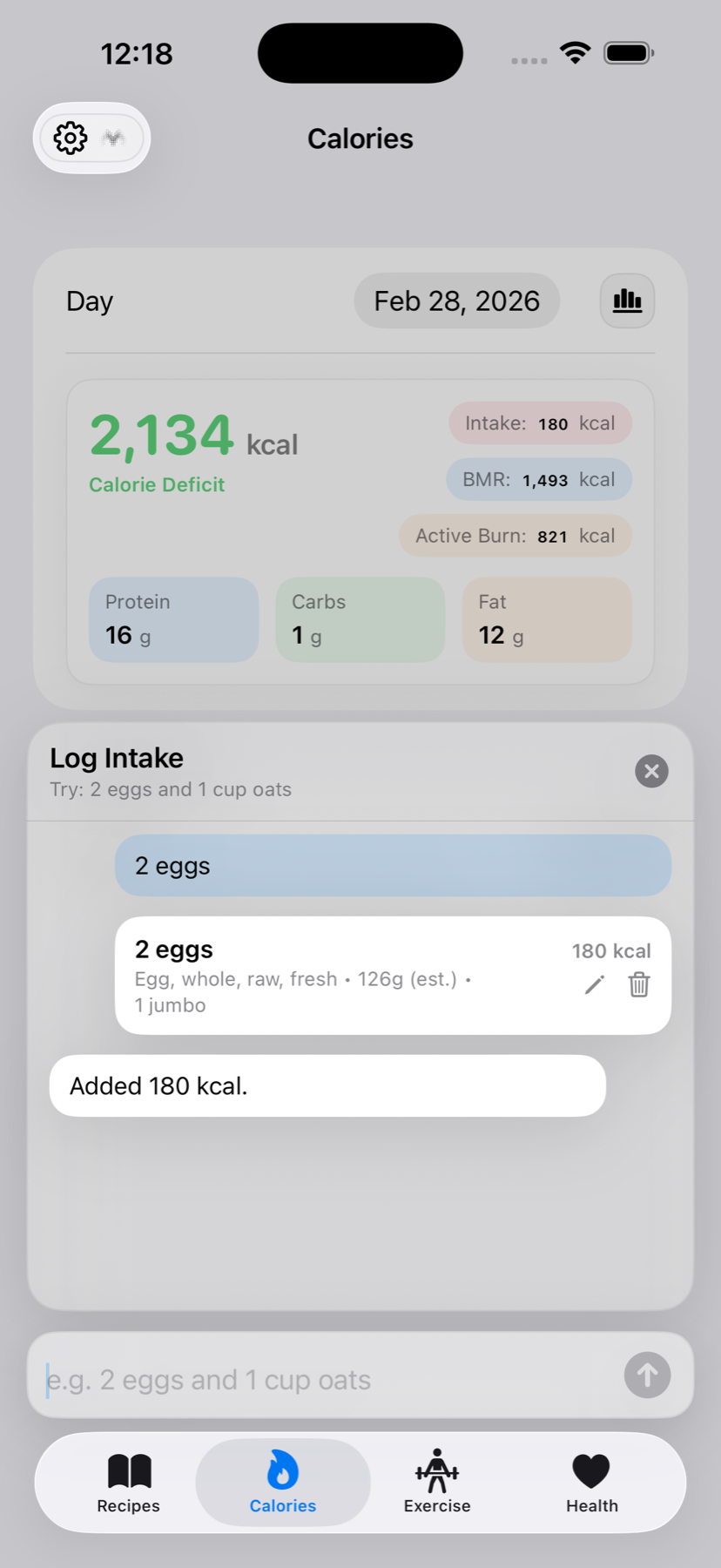This screenshot has height=1568, width=721.
Task: Open the Feb 28, 2026 date picker
Action: 456,301
